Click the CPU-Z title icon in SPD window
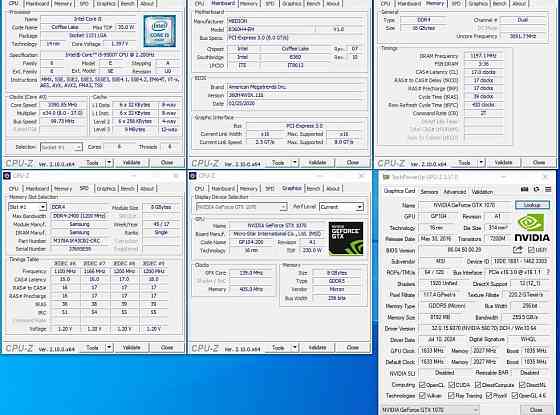 pos(7,176)
